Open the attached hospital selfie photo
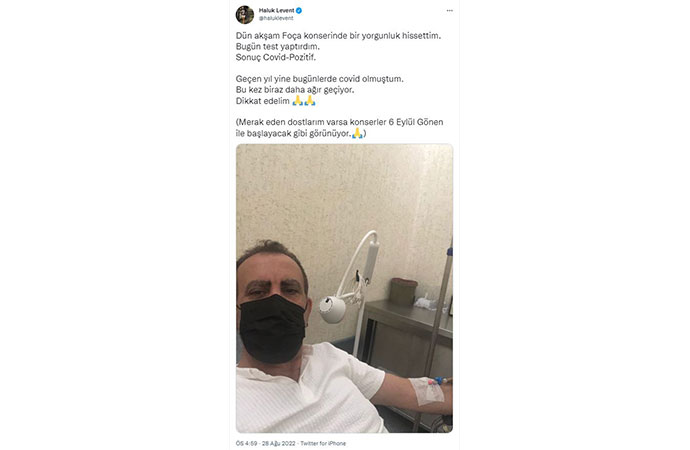 344,288
